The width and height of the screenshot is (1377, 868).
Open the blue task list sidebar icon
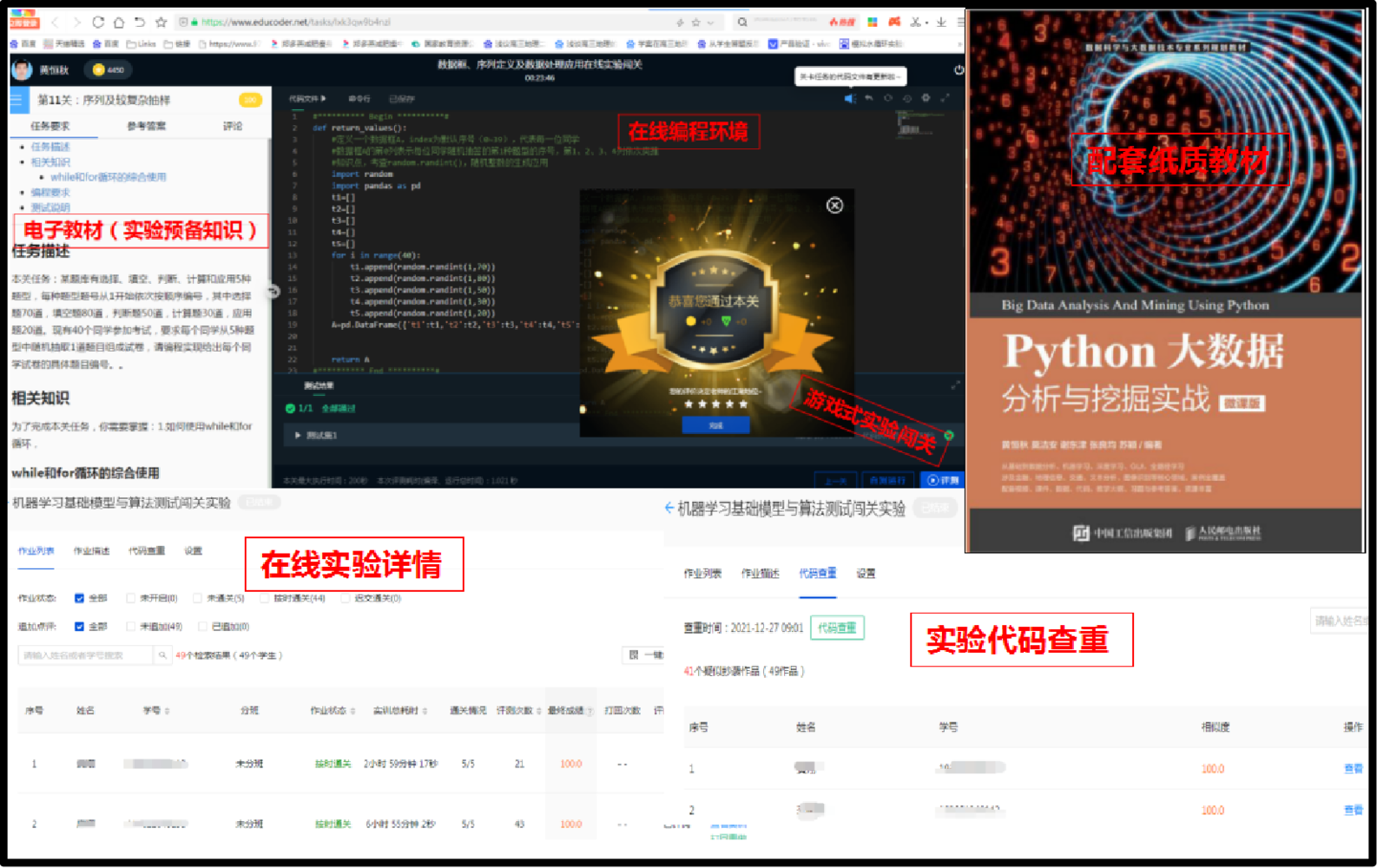pos(16,100)
